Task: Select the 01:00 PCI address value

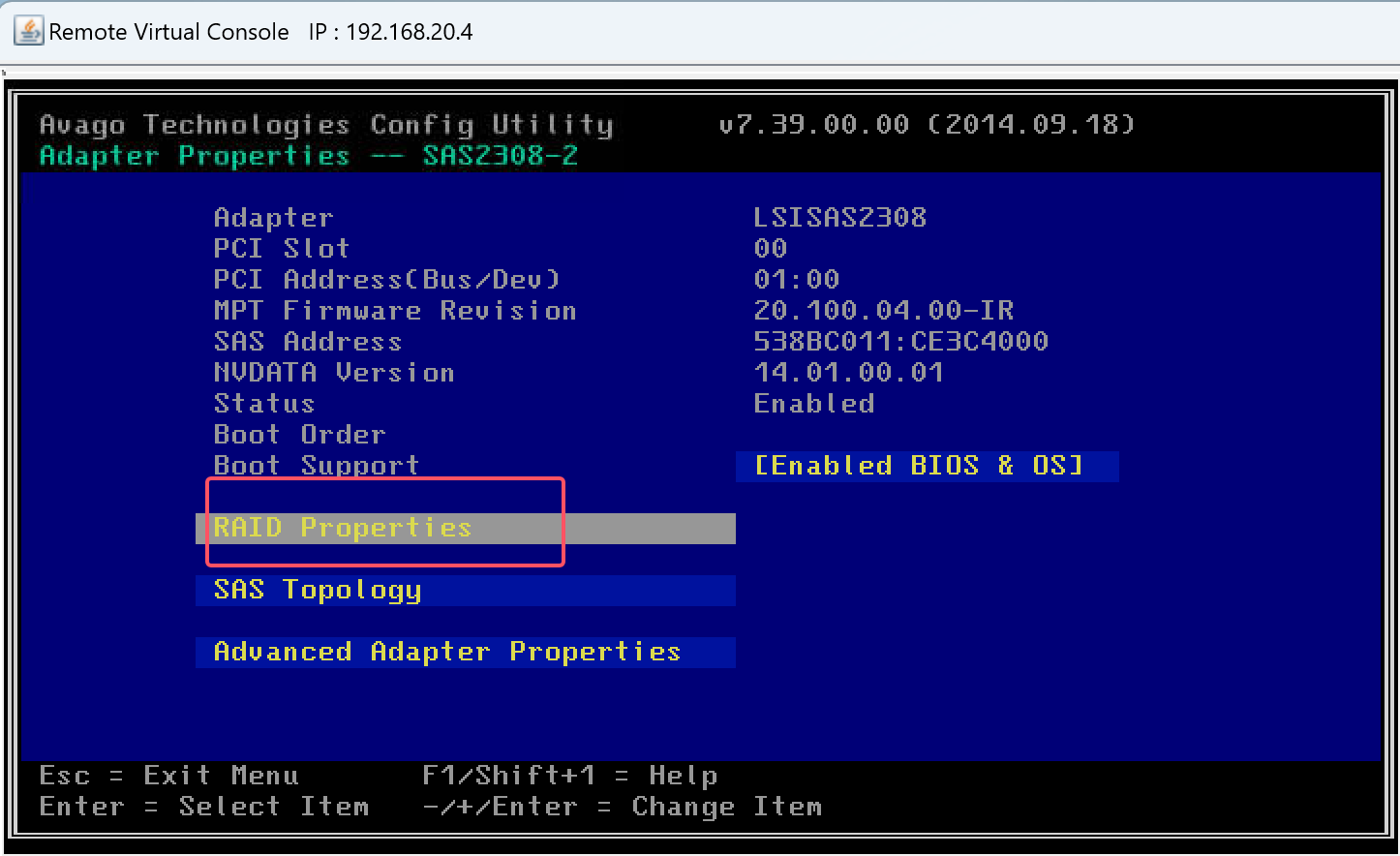Action: click(x=797, y=279)
